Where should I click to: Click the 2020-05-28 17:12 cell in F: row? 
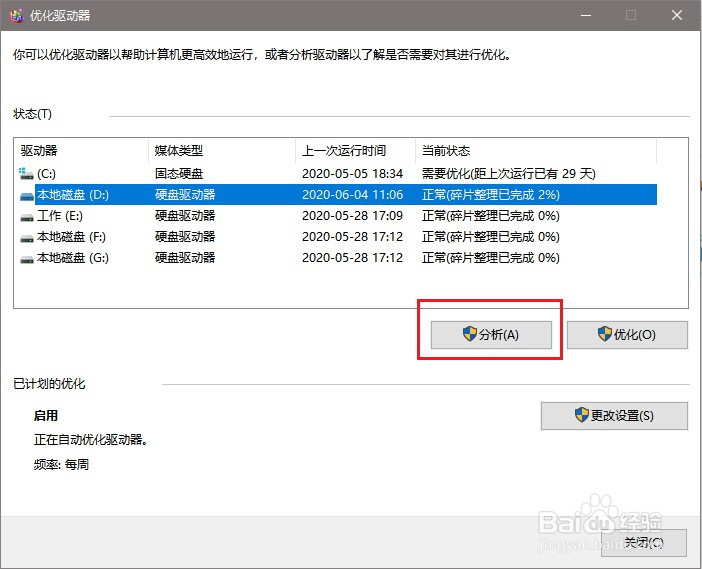(352, 236)
